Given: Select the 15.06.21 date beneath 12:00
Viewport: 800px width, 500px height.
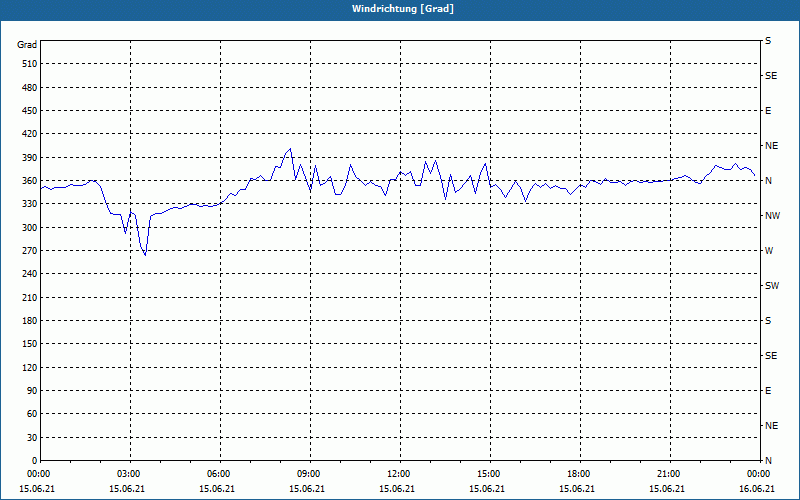Looking at the screenshot, I should point(396,489).
